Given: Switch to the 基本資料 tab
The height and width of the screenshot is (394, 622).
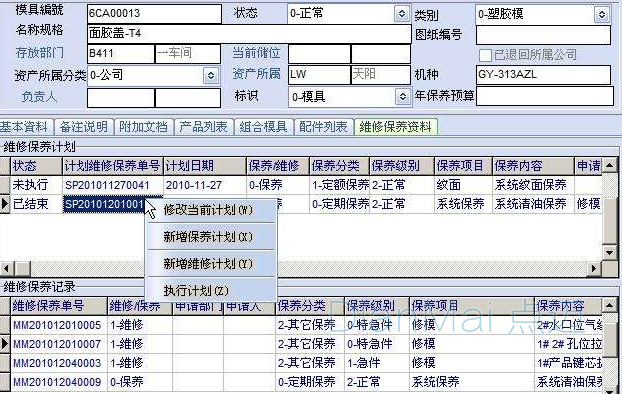Looking at the screenshot, I should pyautogui.click(x=24, y=127).
